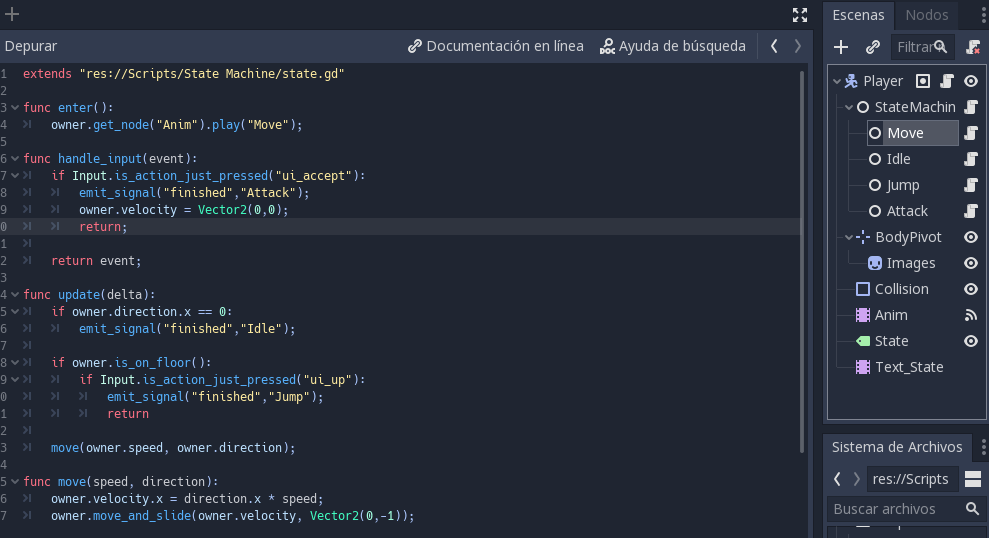Switch to the Nodos tab

(x=926, y=15)
